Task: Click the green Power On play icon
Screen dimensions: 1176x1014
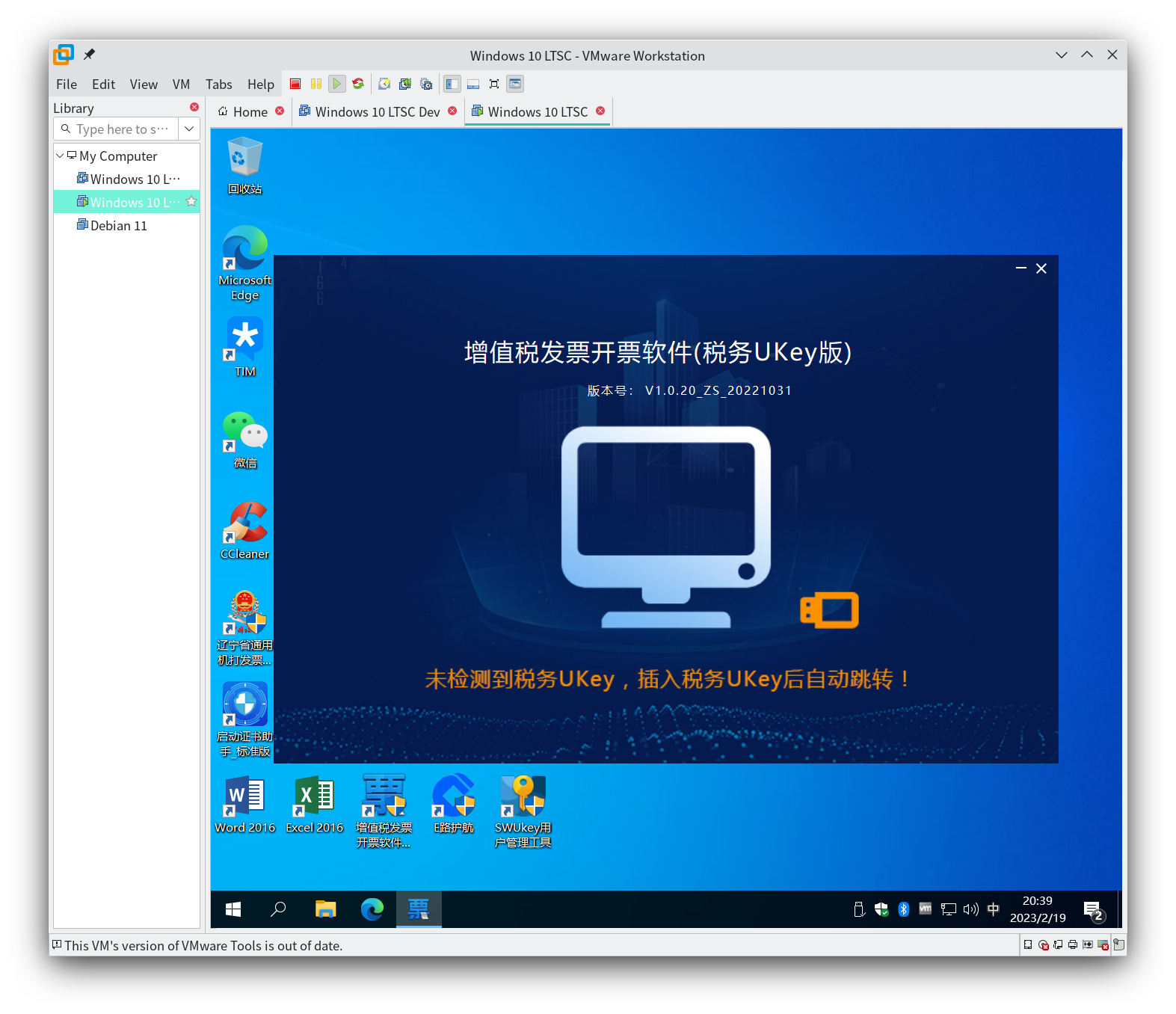Action: point(337,84)
